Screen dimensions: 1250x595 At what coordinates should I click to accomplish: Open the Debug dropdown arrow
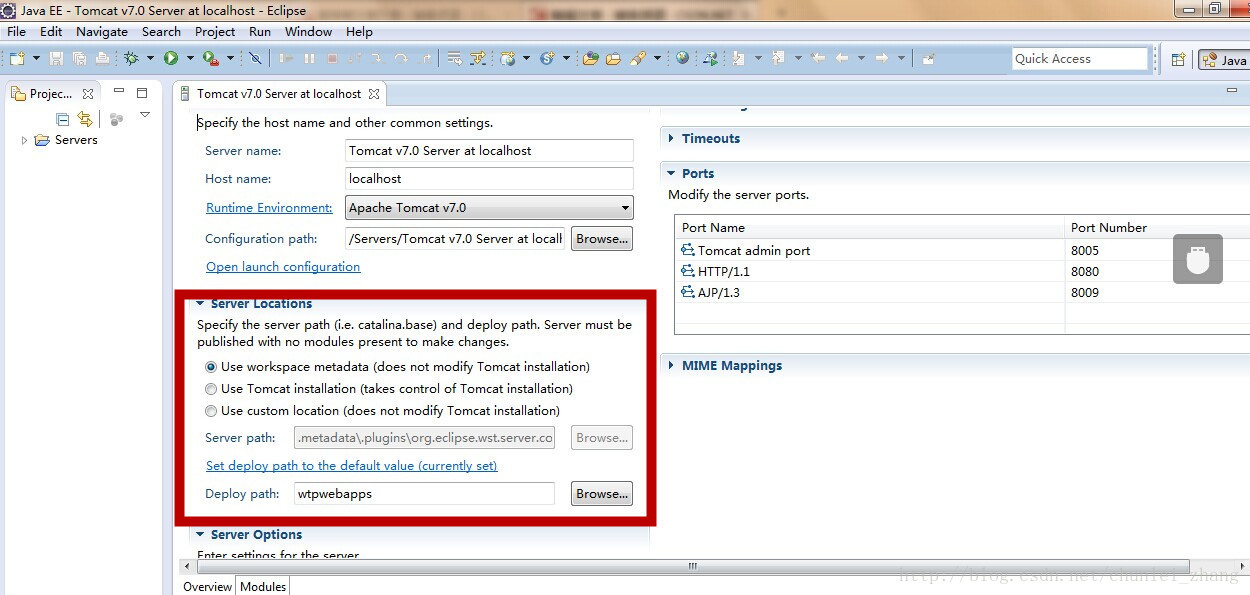click(x=150, y=58)
